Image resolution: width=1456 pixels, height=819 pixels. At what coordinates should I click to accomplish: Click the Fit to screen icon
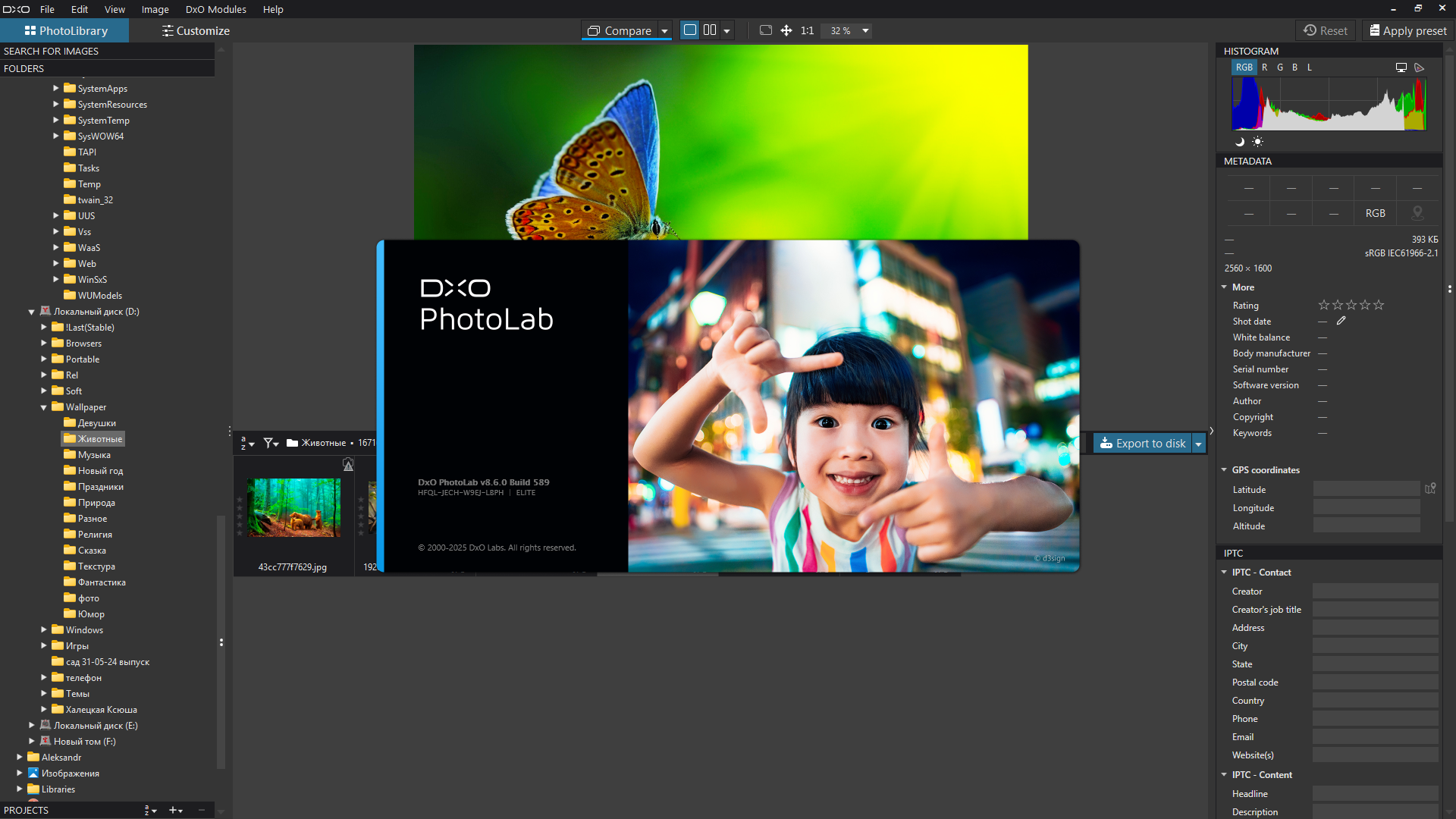pos(766,30)
